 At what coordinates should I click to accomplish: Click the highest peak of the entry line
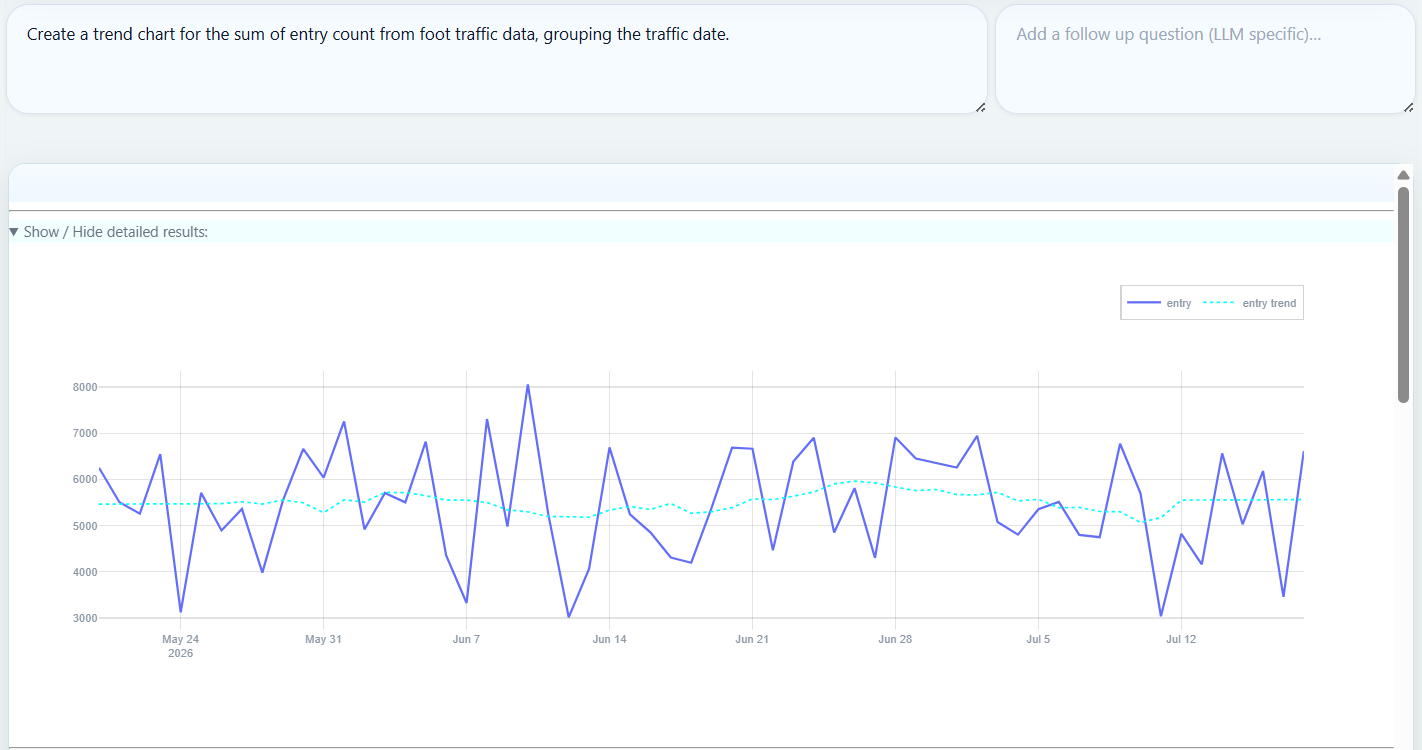point(527,385)
